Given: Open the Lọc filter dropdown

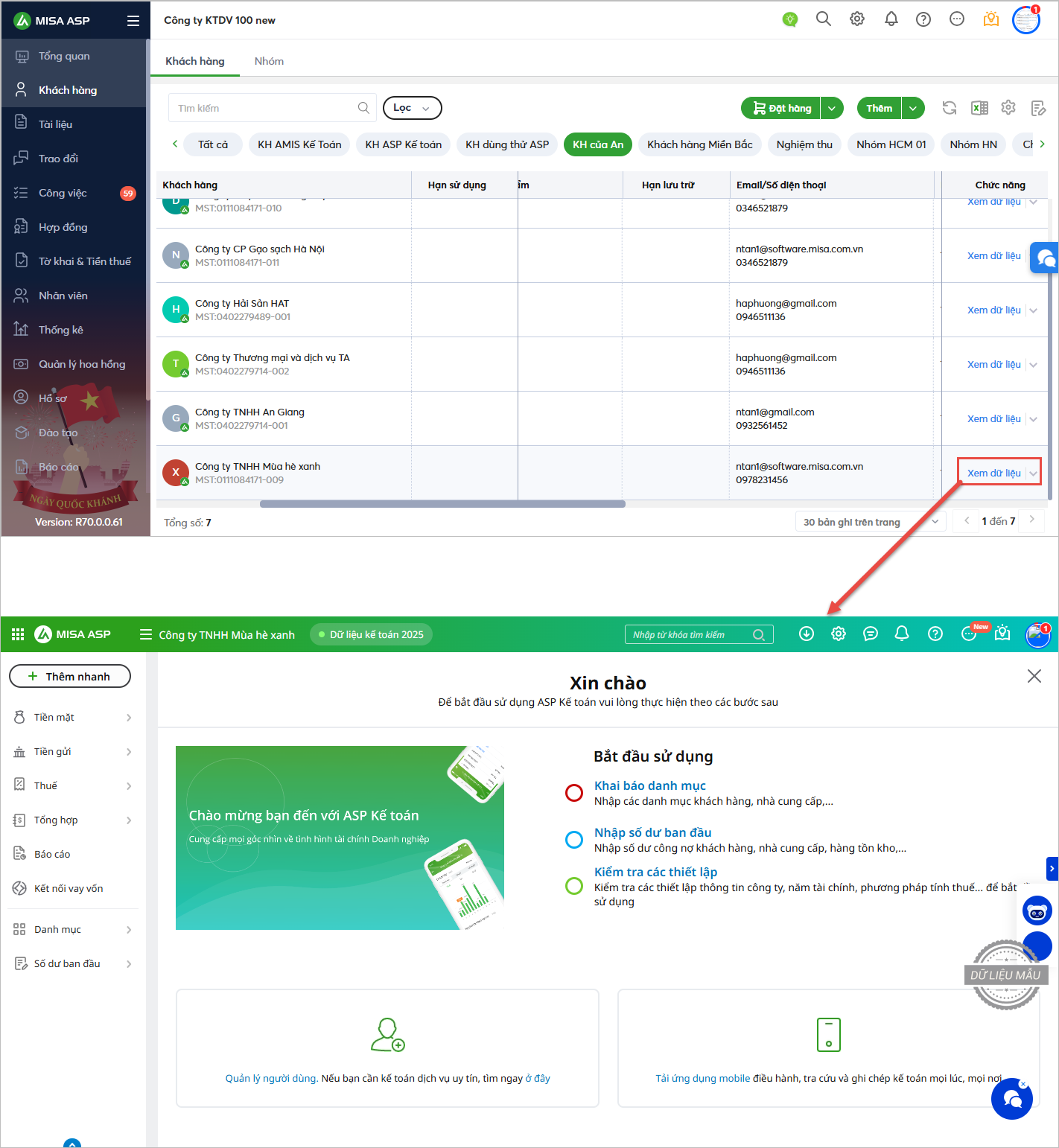Looking at the screenshot, I should point(413,108).
